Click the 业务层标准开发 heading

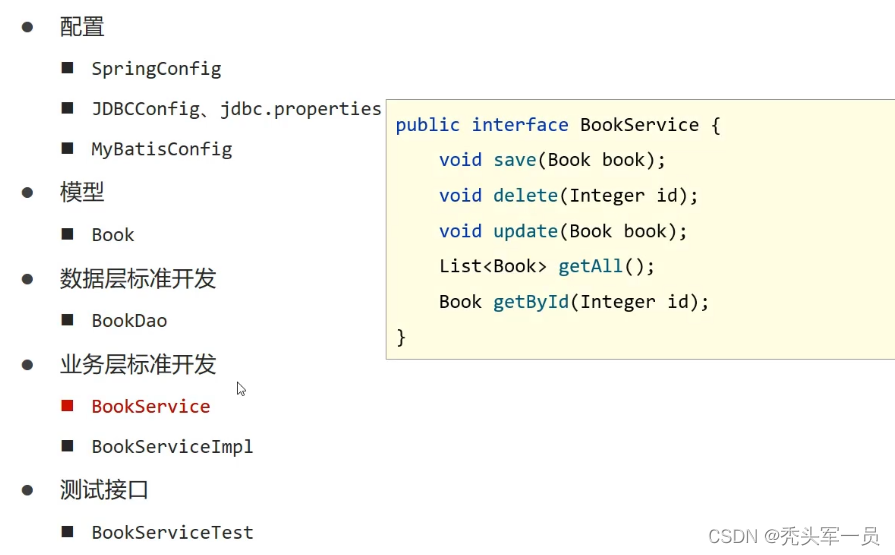click(138, 364)
